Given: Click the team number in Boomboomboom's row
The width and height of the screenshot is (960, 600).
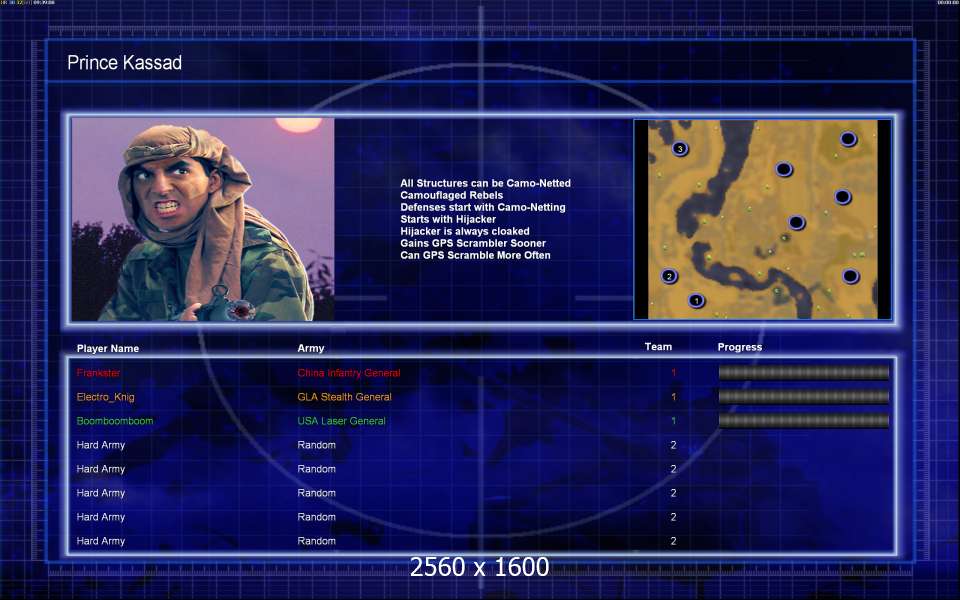Looking at the screenshot, I should [673, 421].
